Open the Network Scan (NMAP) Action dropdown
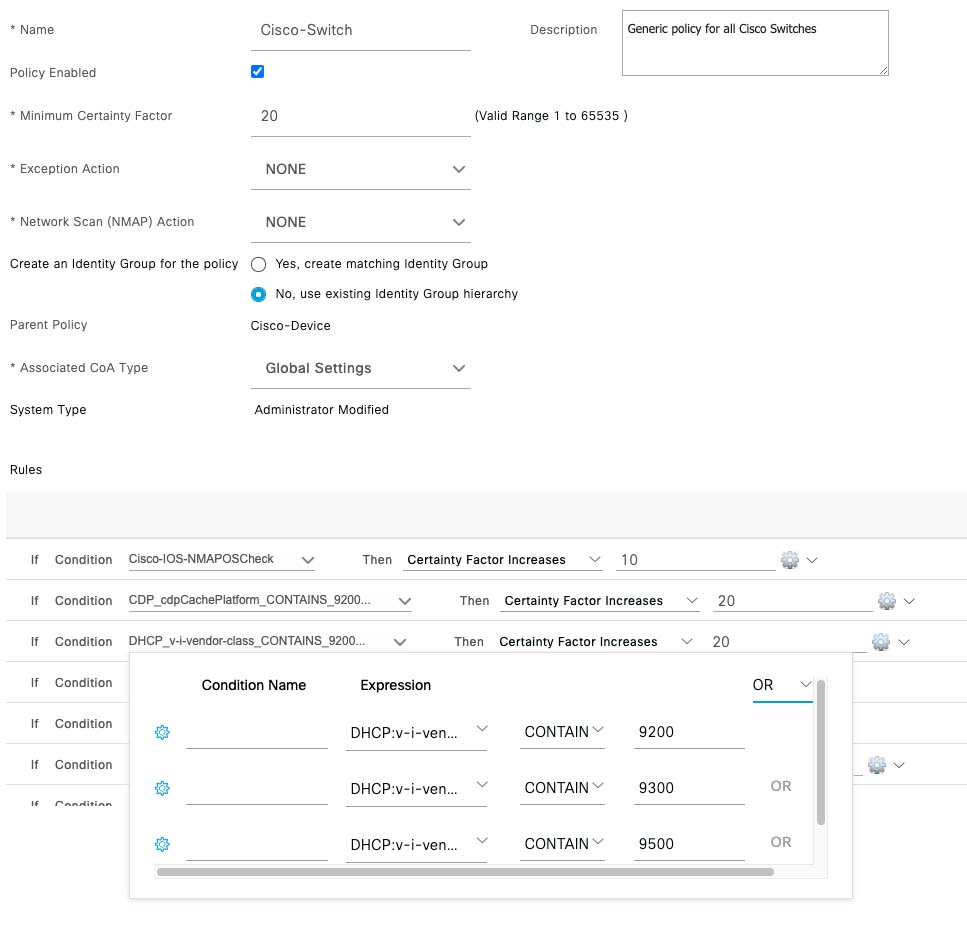 [x=361, y=223]
